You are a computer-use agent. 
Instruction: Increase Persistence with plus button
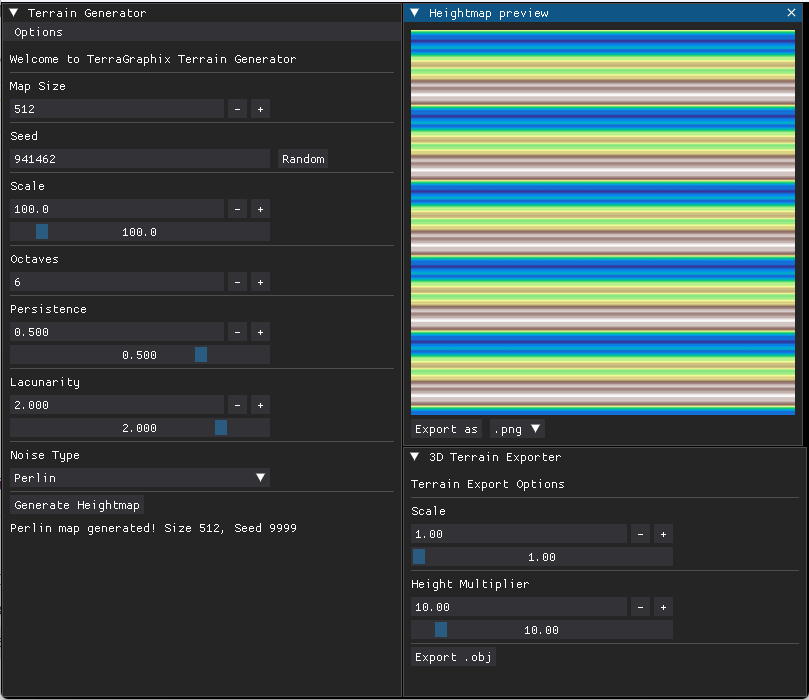pyautogui.click(x=261, y=332)
